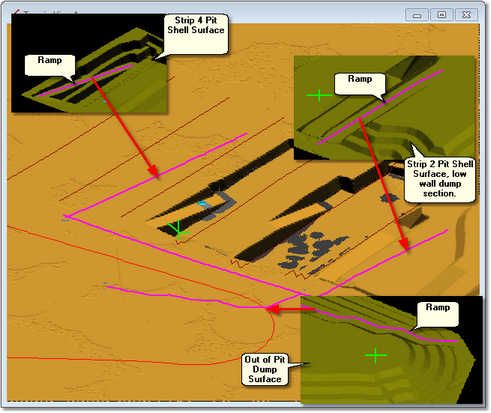Screen dimensions: 491x413
Task: Click the minimize window button
Action: tap(417, 15)
